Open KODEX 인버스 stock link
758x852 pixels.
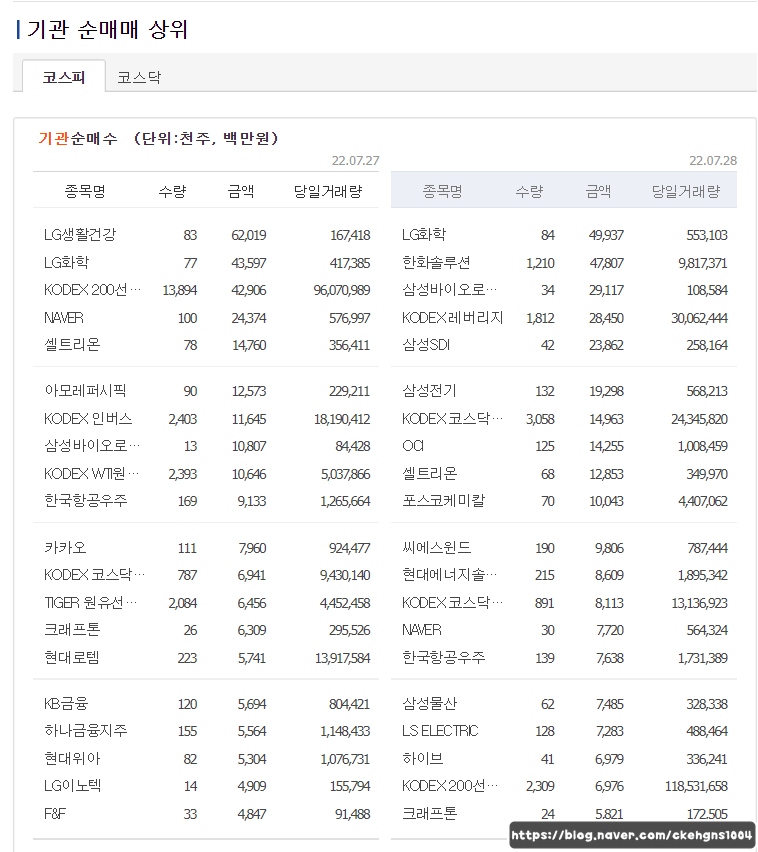[x=88, y=419]
